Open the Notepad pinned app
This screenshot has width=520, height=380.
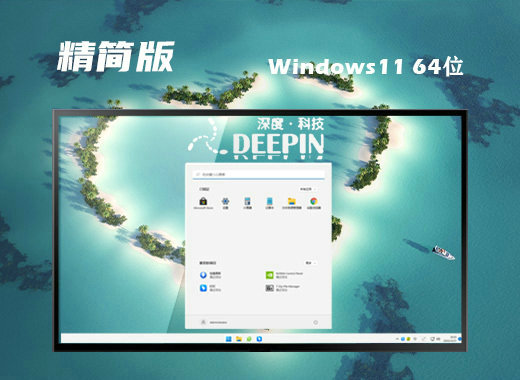269,203
